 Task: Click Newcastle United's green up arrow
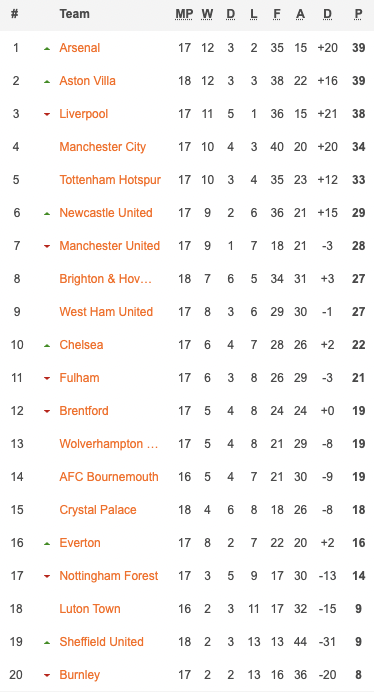47,214
